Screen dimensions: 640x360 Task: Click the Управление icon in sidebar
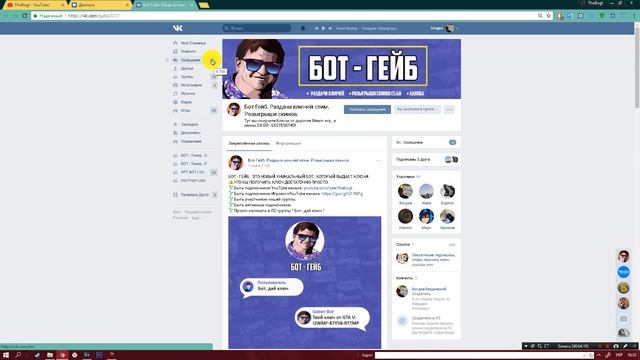click(x=175, y=141)
